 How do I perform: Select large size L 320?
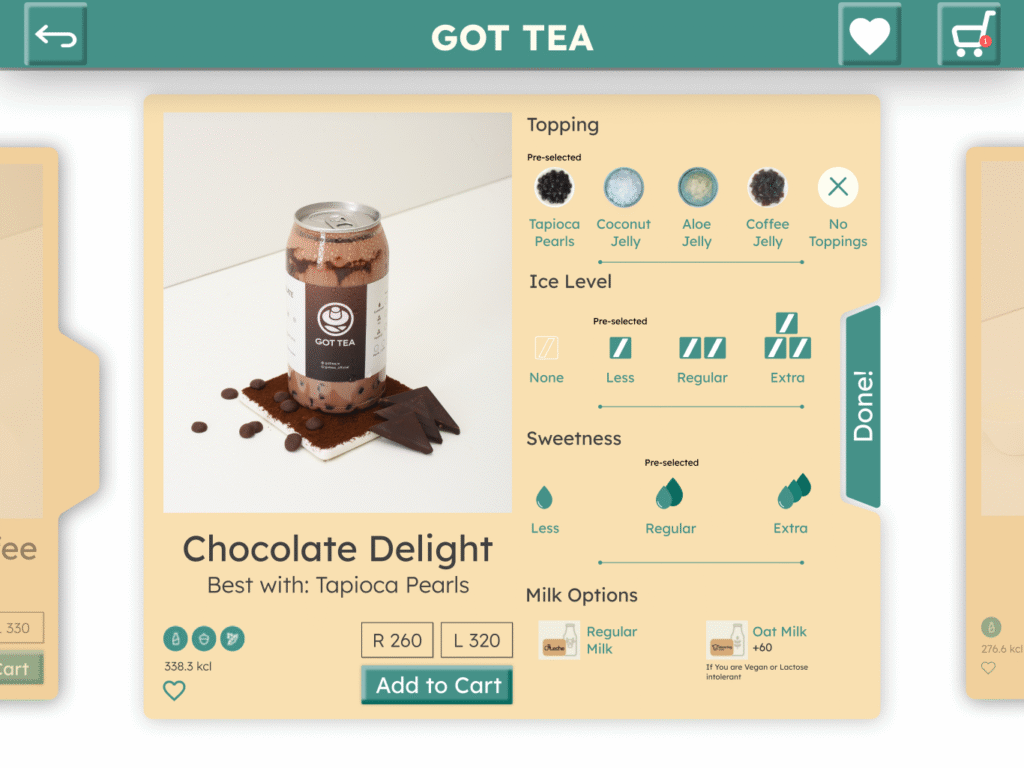477,640
